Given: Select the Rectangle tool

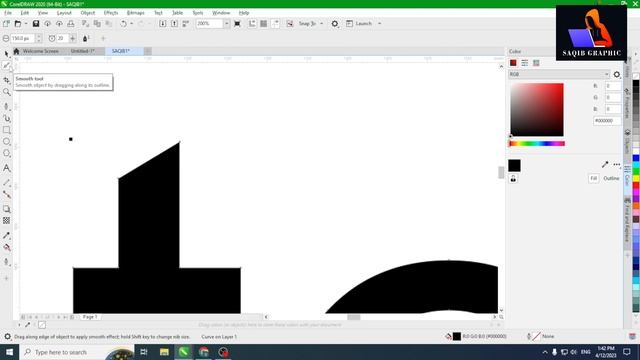Looking at the screenshot, I should 7,130.
